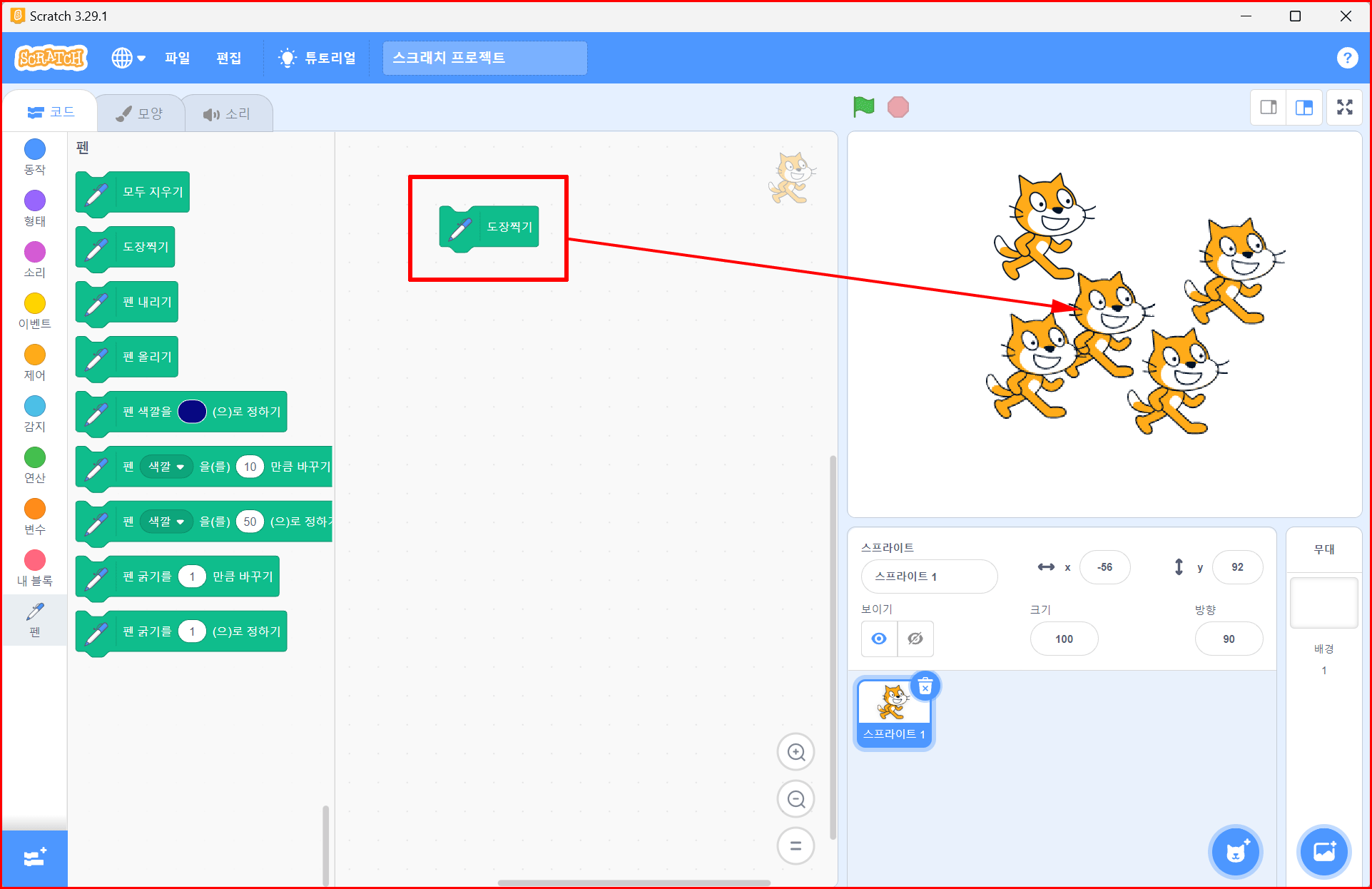Open the language globe dropdown
Image resolution: width=1372 pixels, height=889 pixels.
pos(128,58)
